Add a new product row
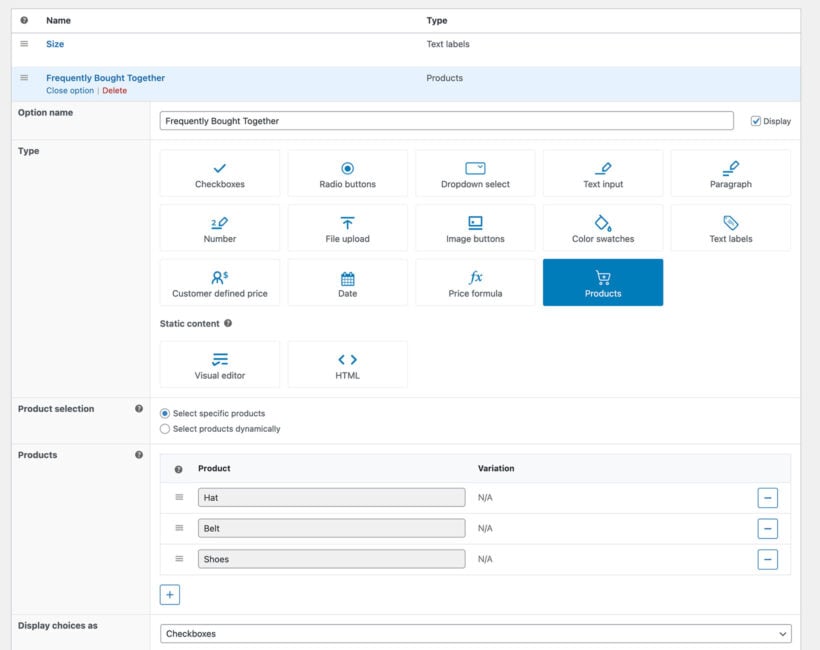Image resolution: width=820 pixels, height=650 pixels. [170, 595]
